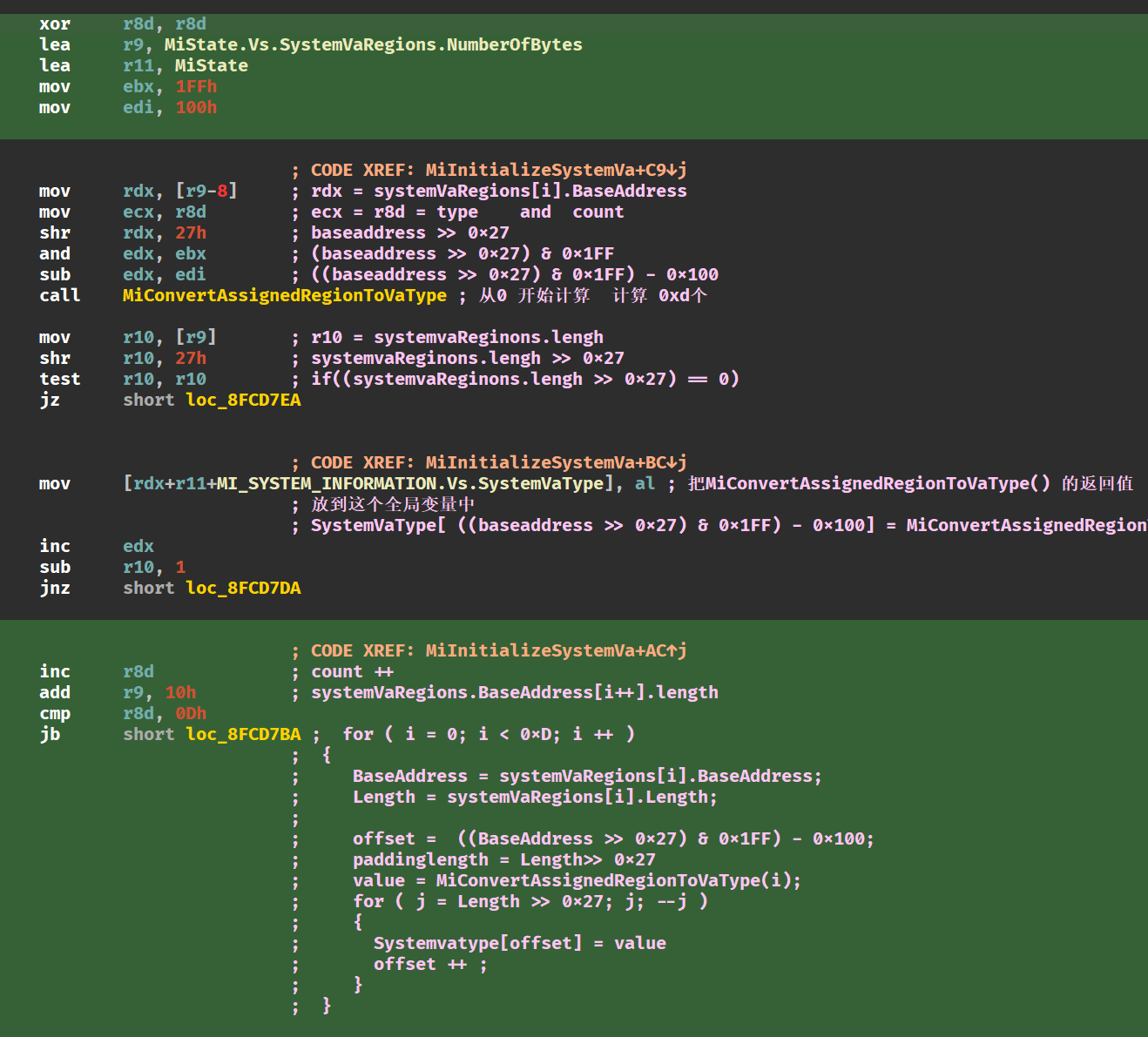Follow the MiInitializeSystemVa+BC code xref

pos(557,462)
